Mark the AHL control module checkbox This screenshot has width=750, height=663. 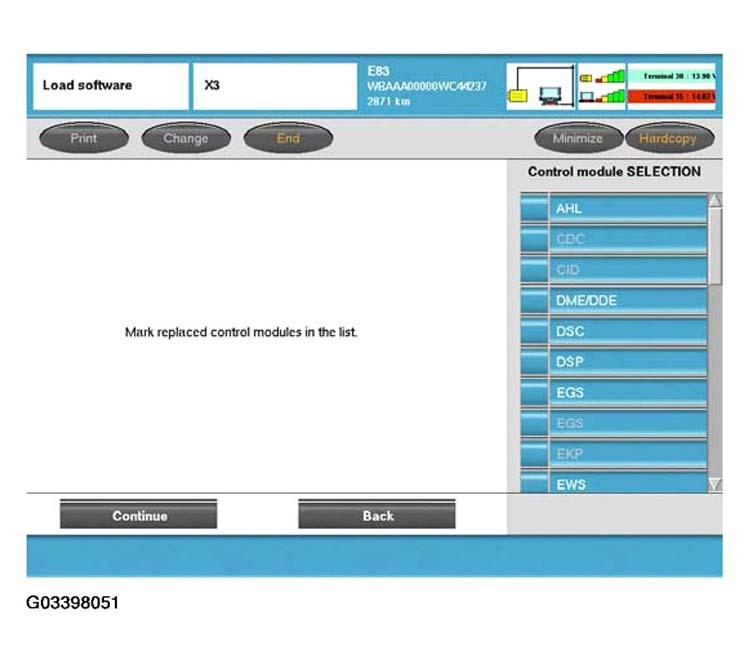coord(535,209)
